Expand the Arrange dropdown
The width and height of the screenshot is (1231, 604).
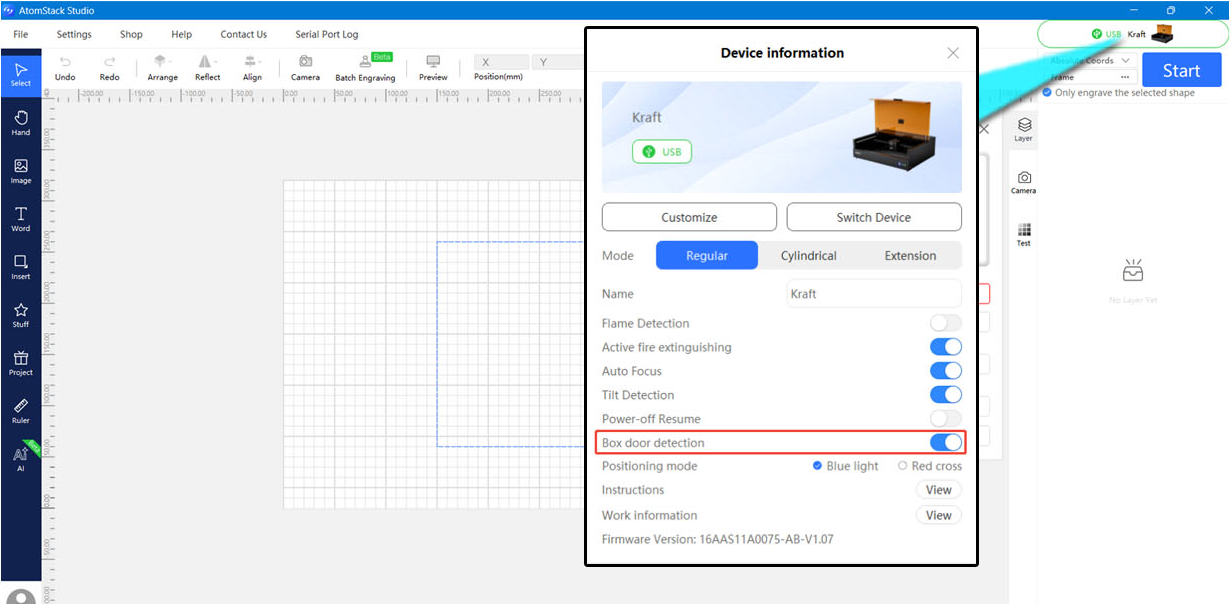click(162, 68)
